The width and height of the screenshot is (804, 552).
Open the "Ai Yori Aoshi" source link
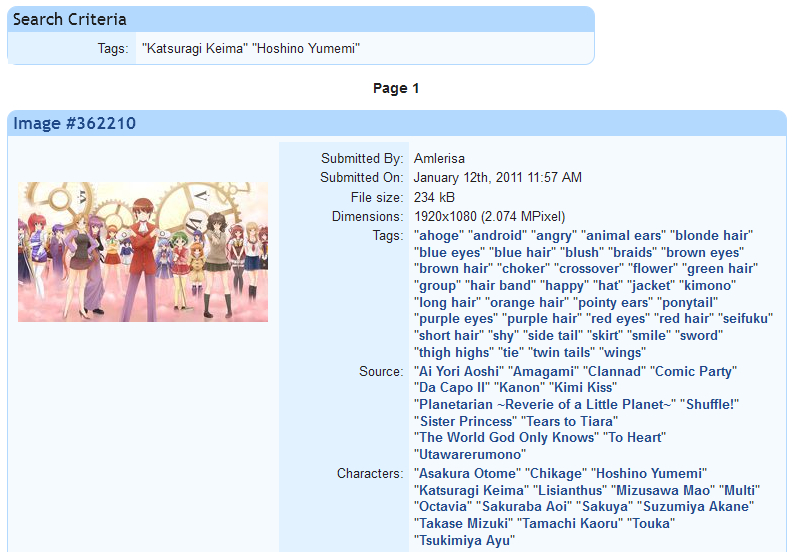click(x=459, y=371)
